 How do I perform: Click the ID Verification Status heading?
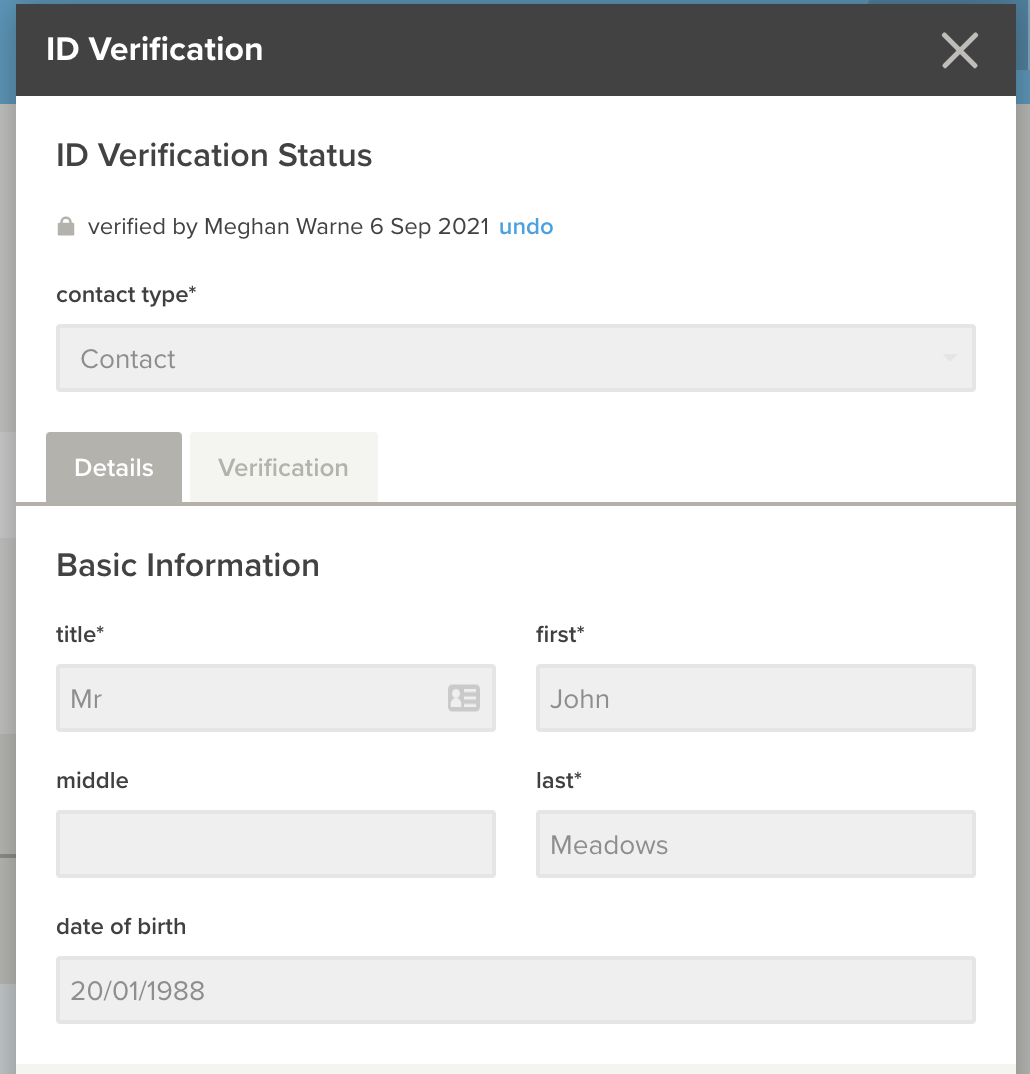coord(214,155)
